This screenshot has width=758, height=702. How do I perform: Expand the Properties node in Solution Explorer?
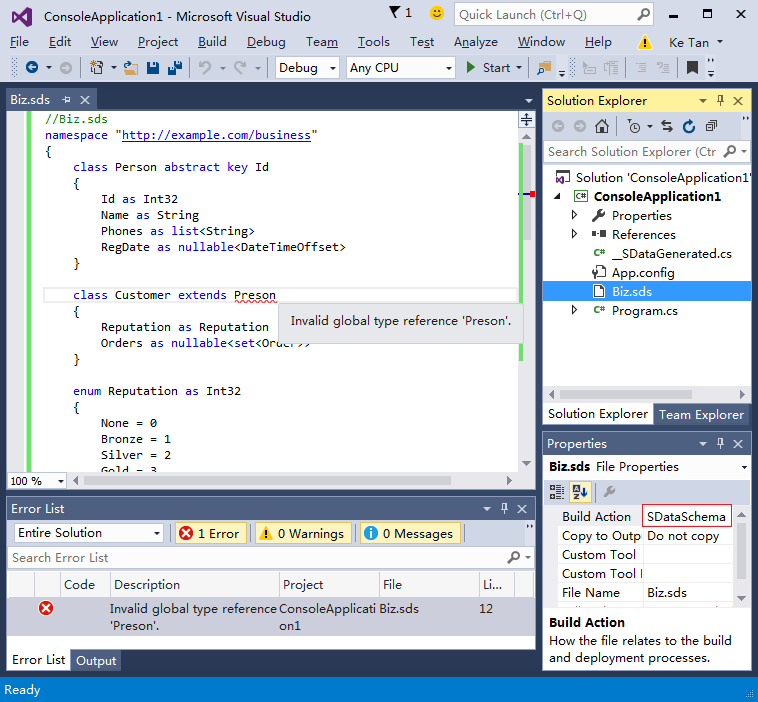pos(574,215)
